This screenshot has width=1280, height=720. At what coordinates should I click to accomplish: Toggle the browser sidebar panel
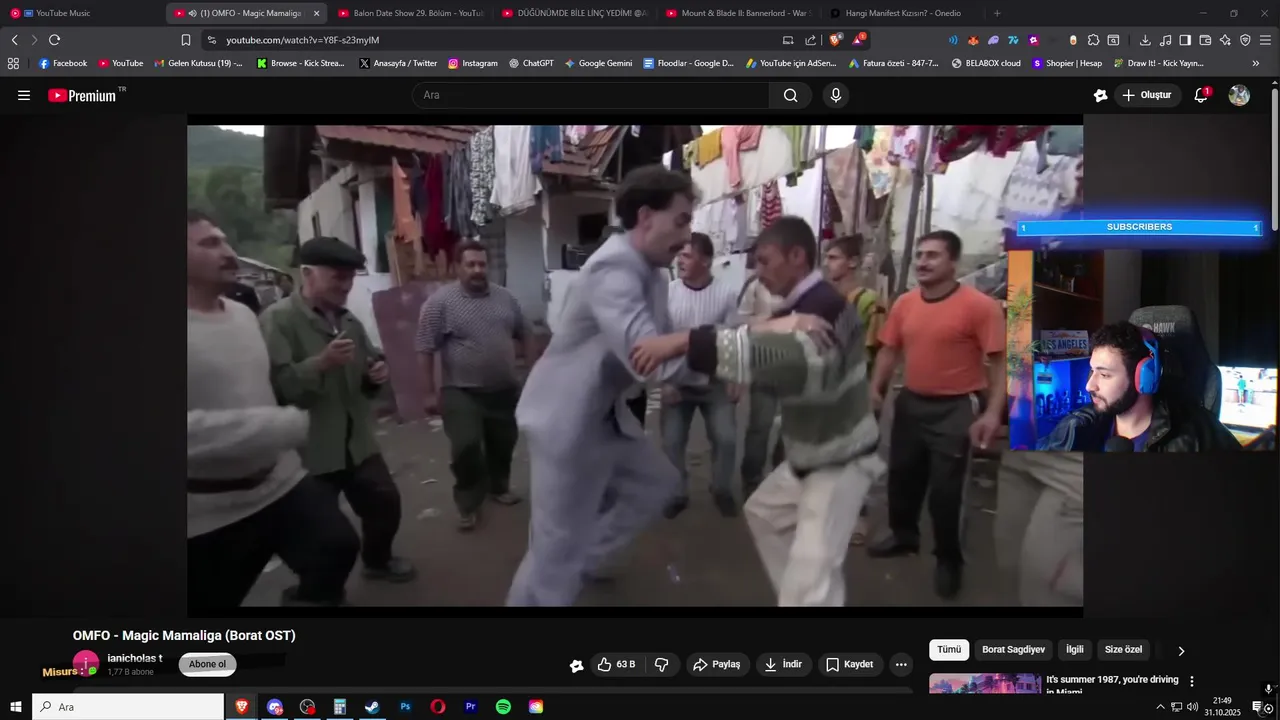(x=1185, y=40)
